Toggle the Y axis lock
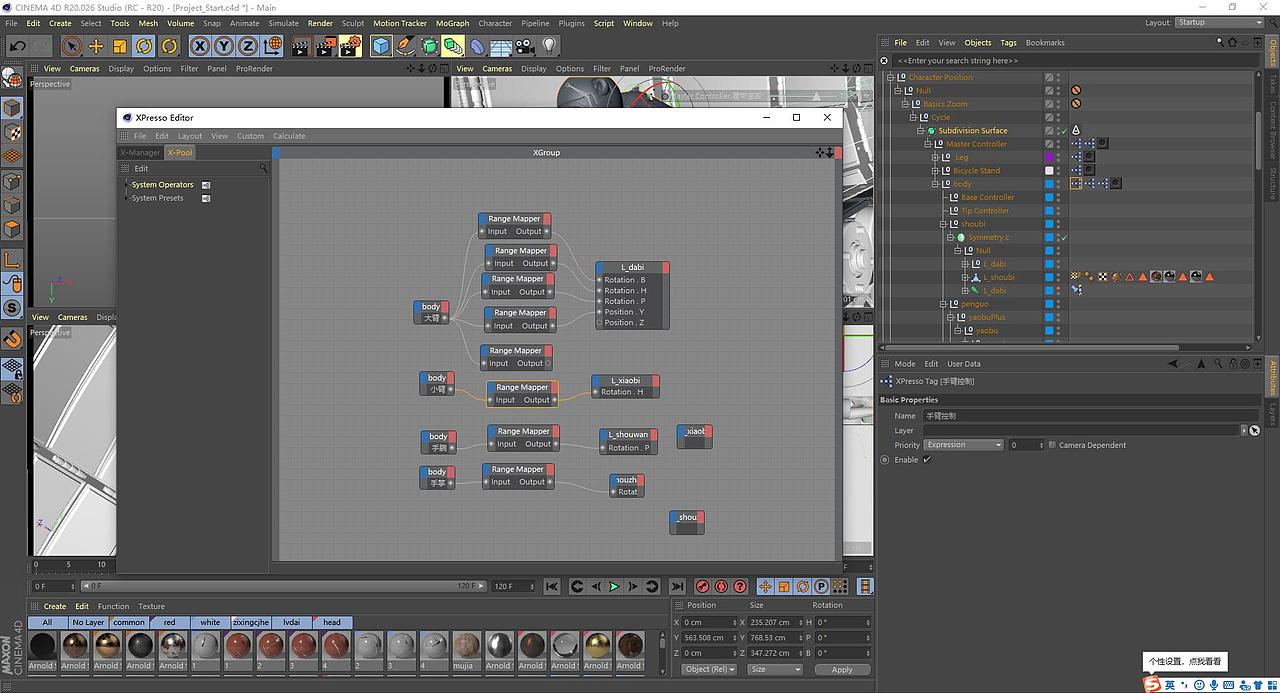1280x693 pixels. [x=224, y=46]
